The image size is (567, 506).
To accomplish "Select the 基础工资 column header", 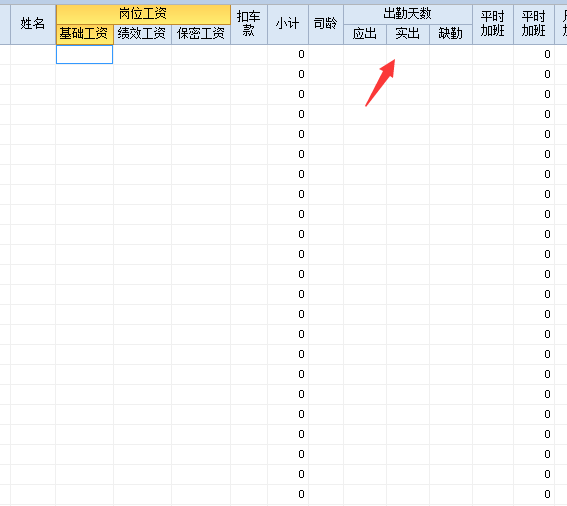I will tap(85, 34).
